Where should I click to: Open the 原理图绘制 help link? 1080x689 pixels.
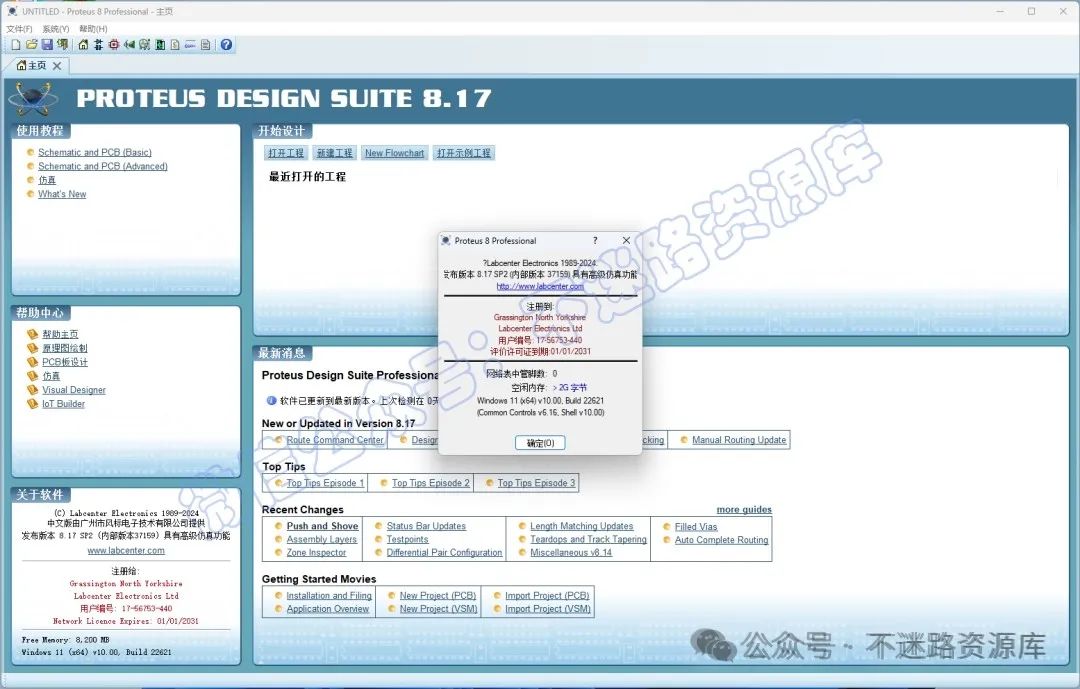pyautogui.click(x=65, y=348)
